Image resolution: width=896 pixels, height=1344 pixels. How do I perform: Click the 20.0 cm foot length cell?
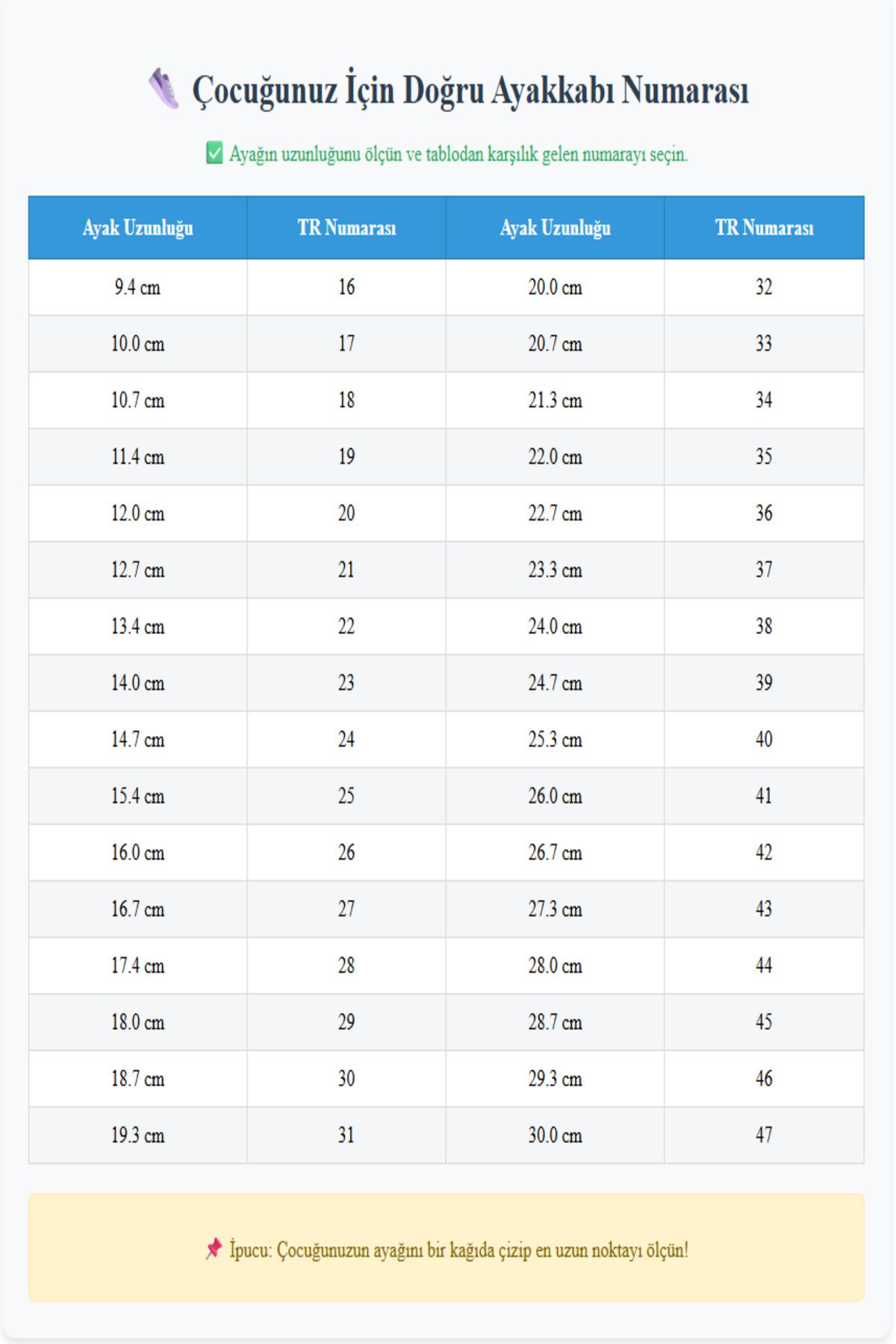point(556,287)
